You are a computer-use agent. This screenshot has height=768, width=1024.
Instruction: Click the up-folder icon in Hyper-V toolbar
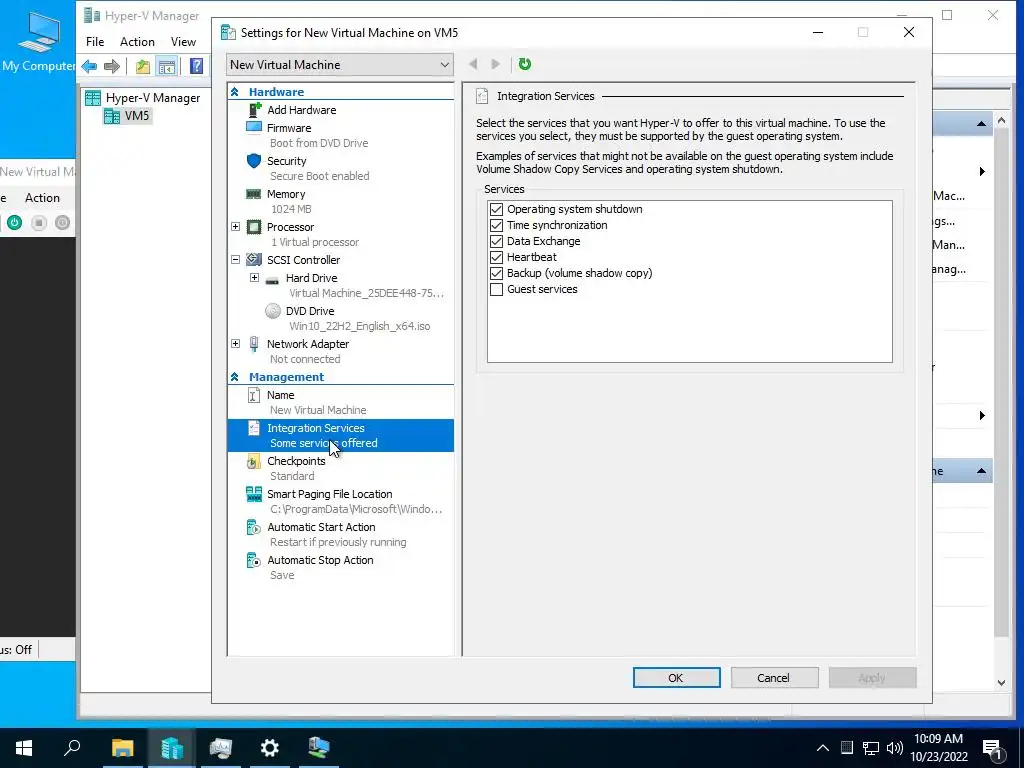coord(142,66)
